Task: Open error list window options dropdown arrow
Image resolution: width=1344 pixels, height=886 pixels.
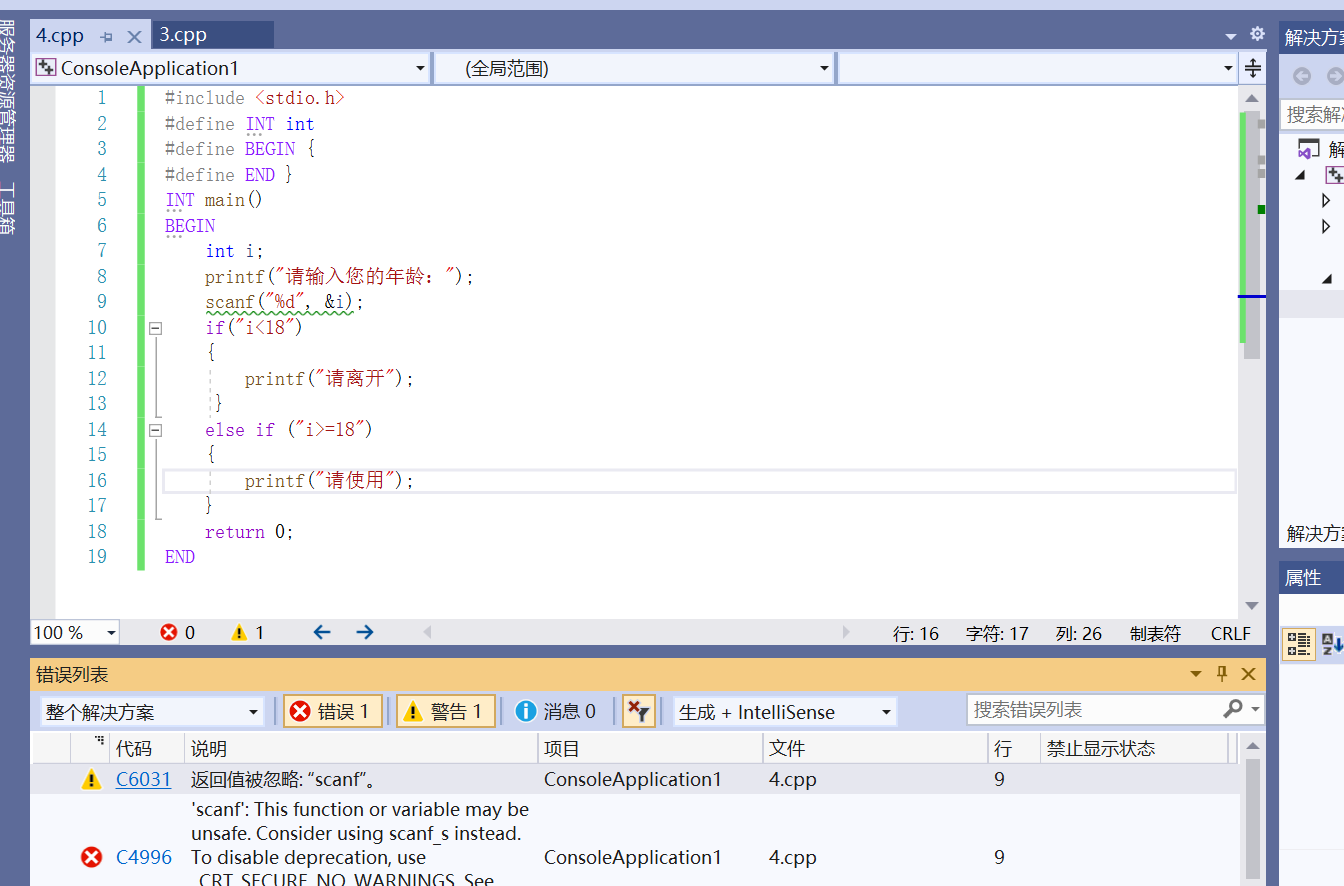Action: [x=1196, y=675]
